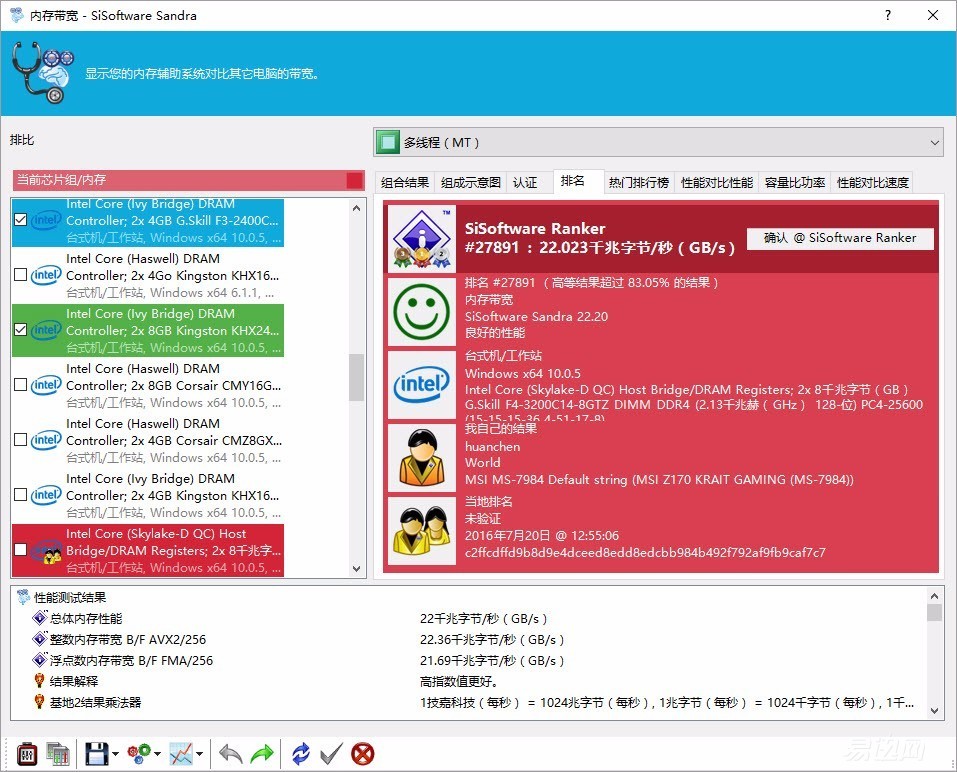957x772 pixels.
Task: Click the green smiley face icon
Action: click(x=422, y=311)
